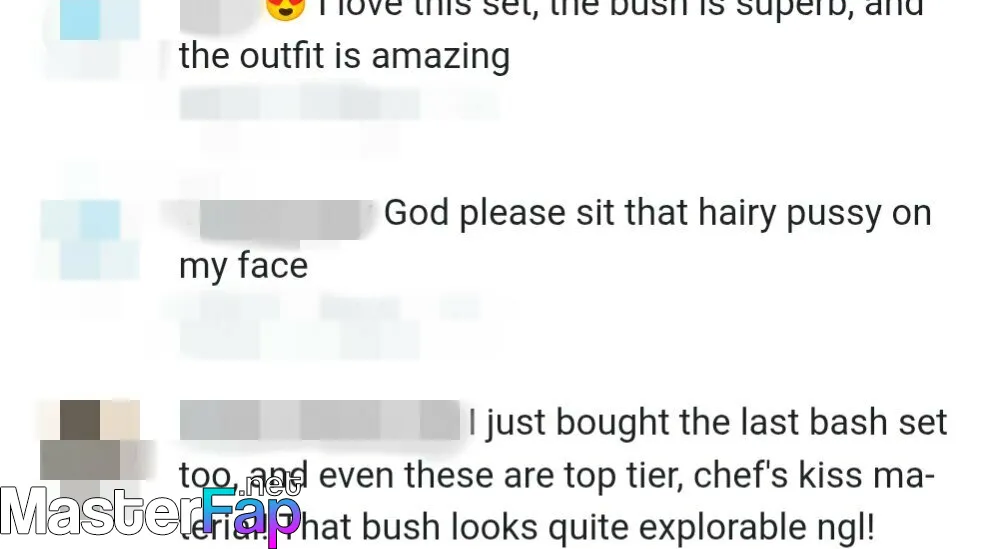
Task: Select the 'quite explorable ngl!' line
Action: (526, 526)
